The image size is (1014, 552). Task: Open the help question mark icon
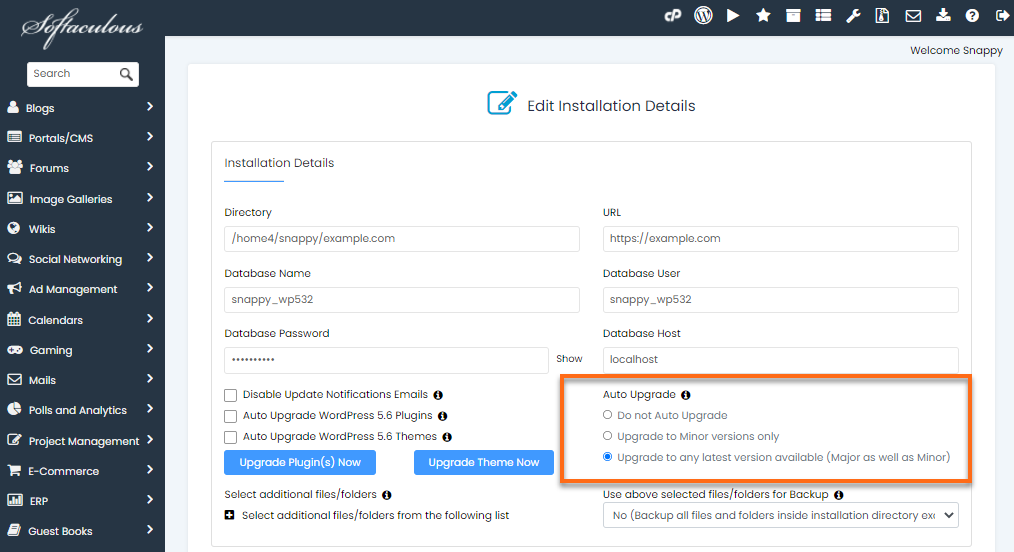click(x=972, y=16)
